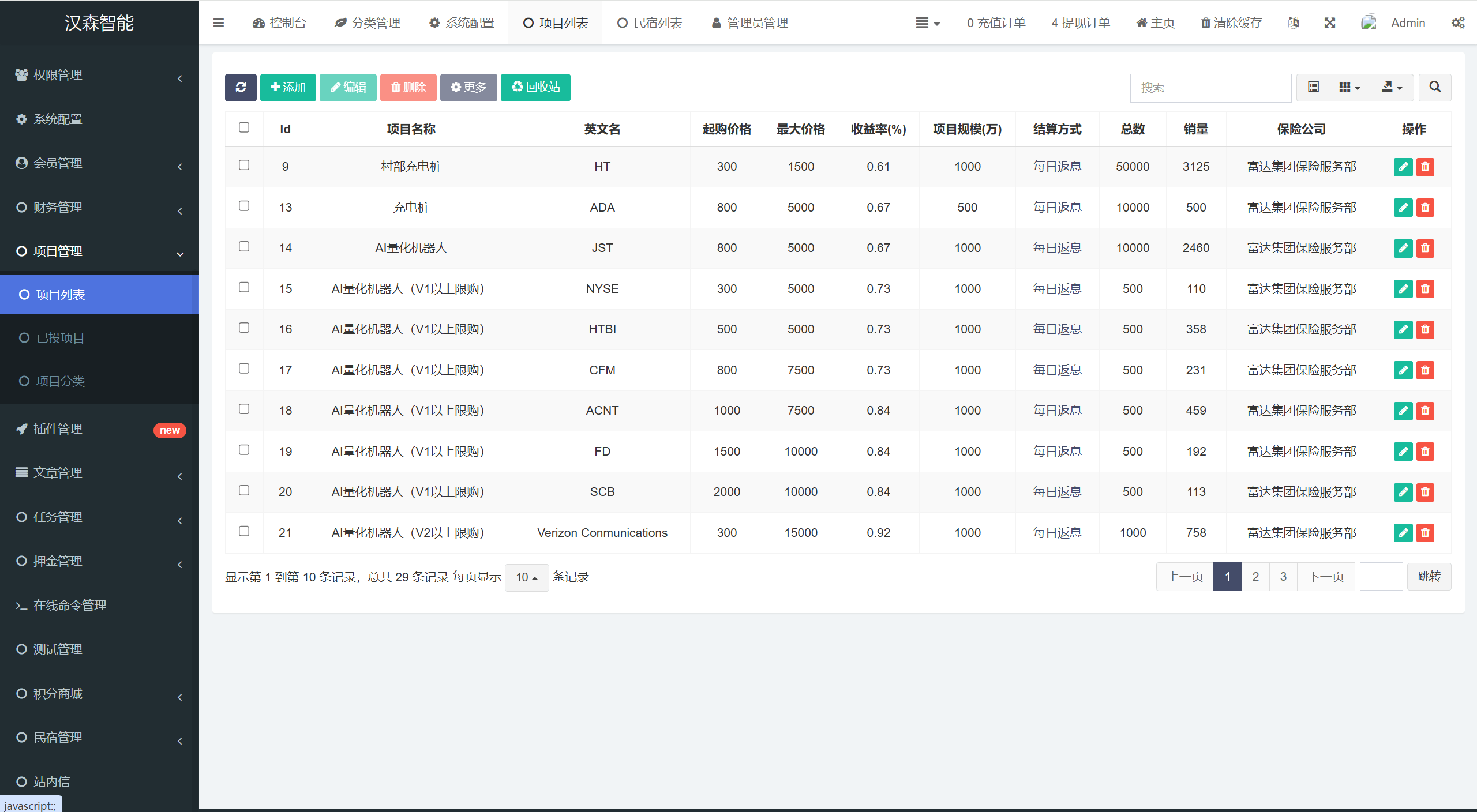
Task: Select the checkbox for row Id 21
Action: coord(244,531)
